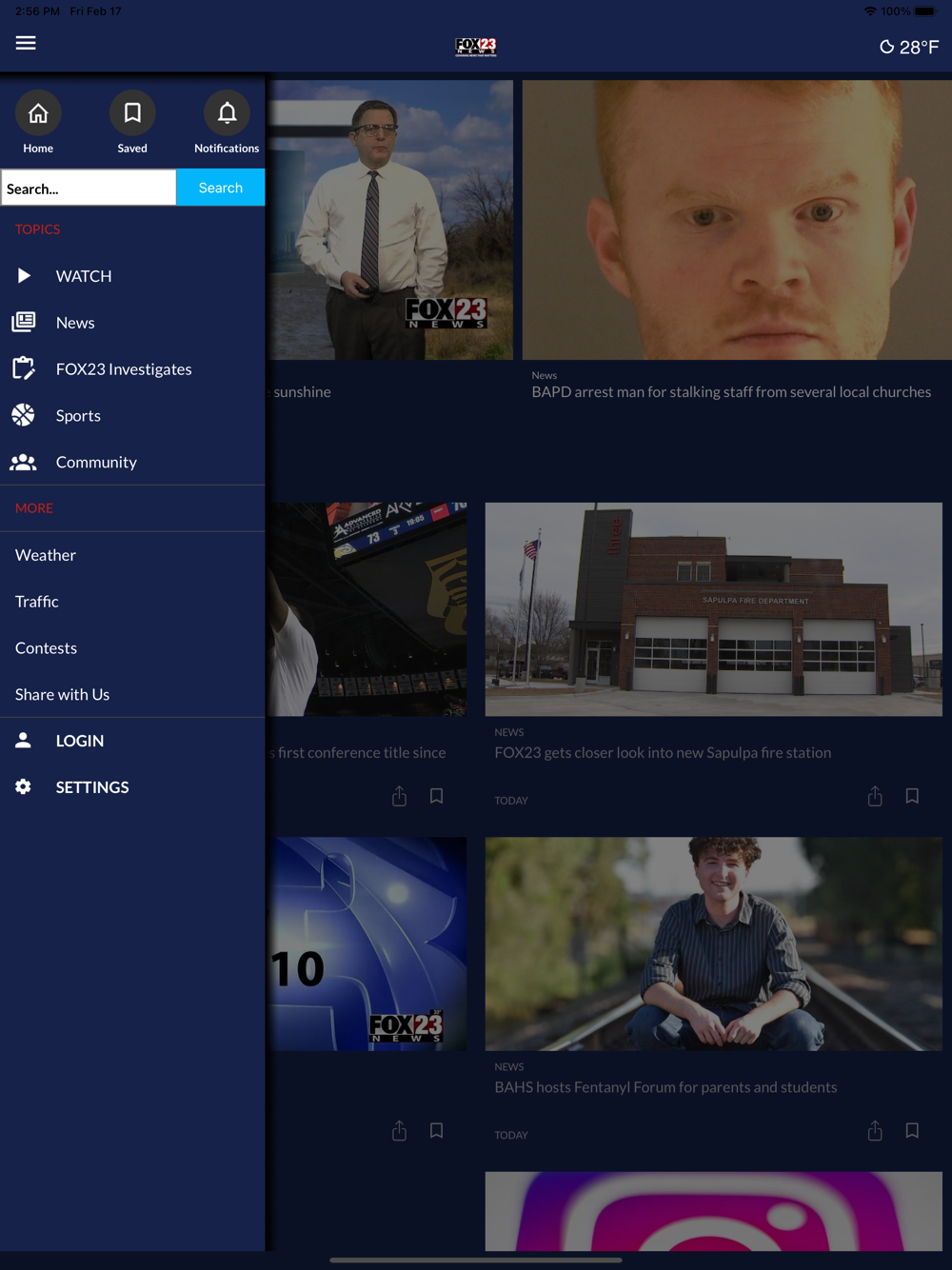Bookmark the BAHS Fentanyl Forum story
Viewport: 952px width, 1270px height.
pyautogui.click(x=912, y=1131)
